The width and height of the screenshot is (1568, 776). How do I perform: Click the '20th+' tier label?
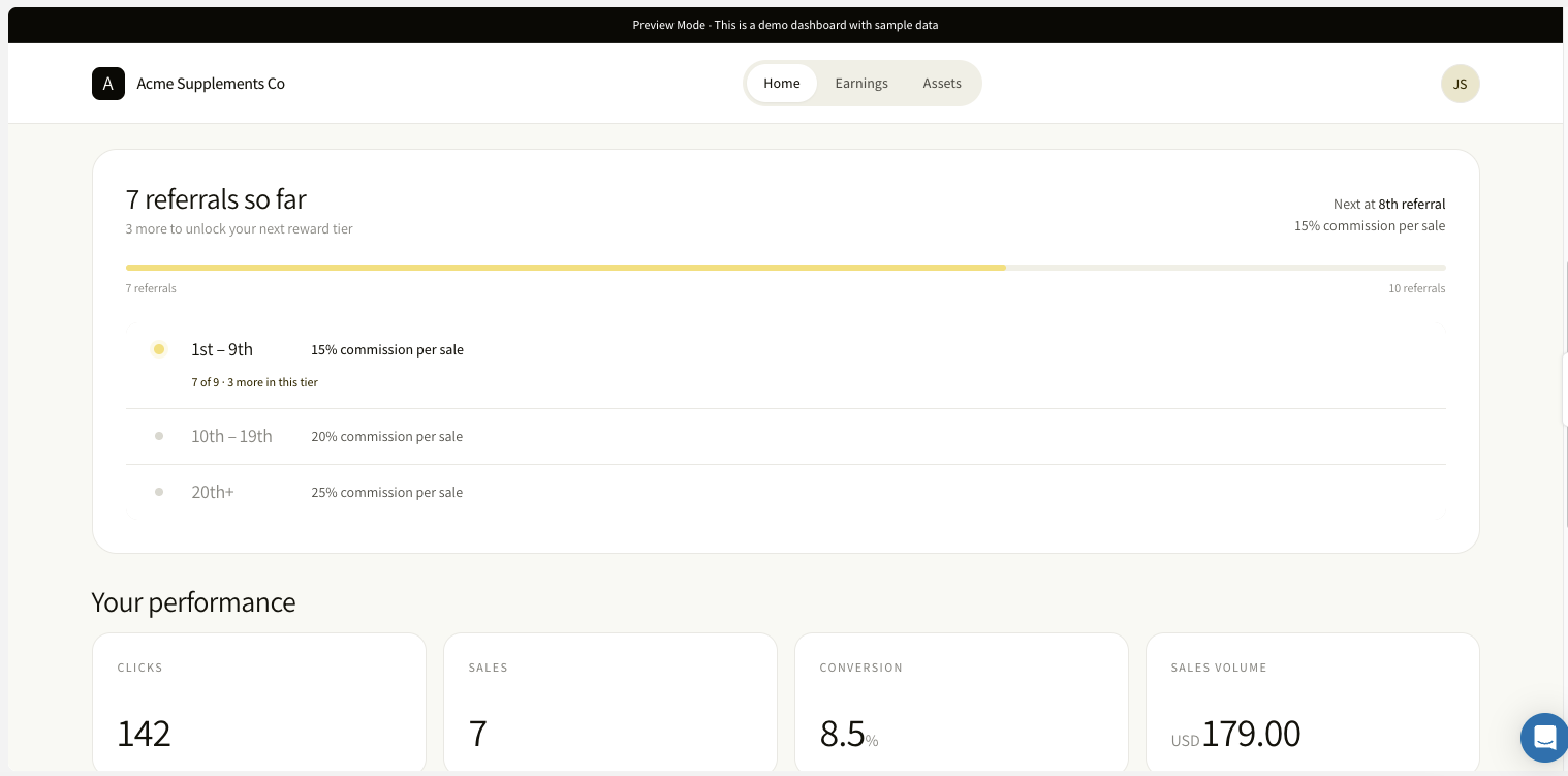click(212, 491)
